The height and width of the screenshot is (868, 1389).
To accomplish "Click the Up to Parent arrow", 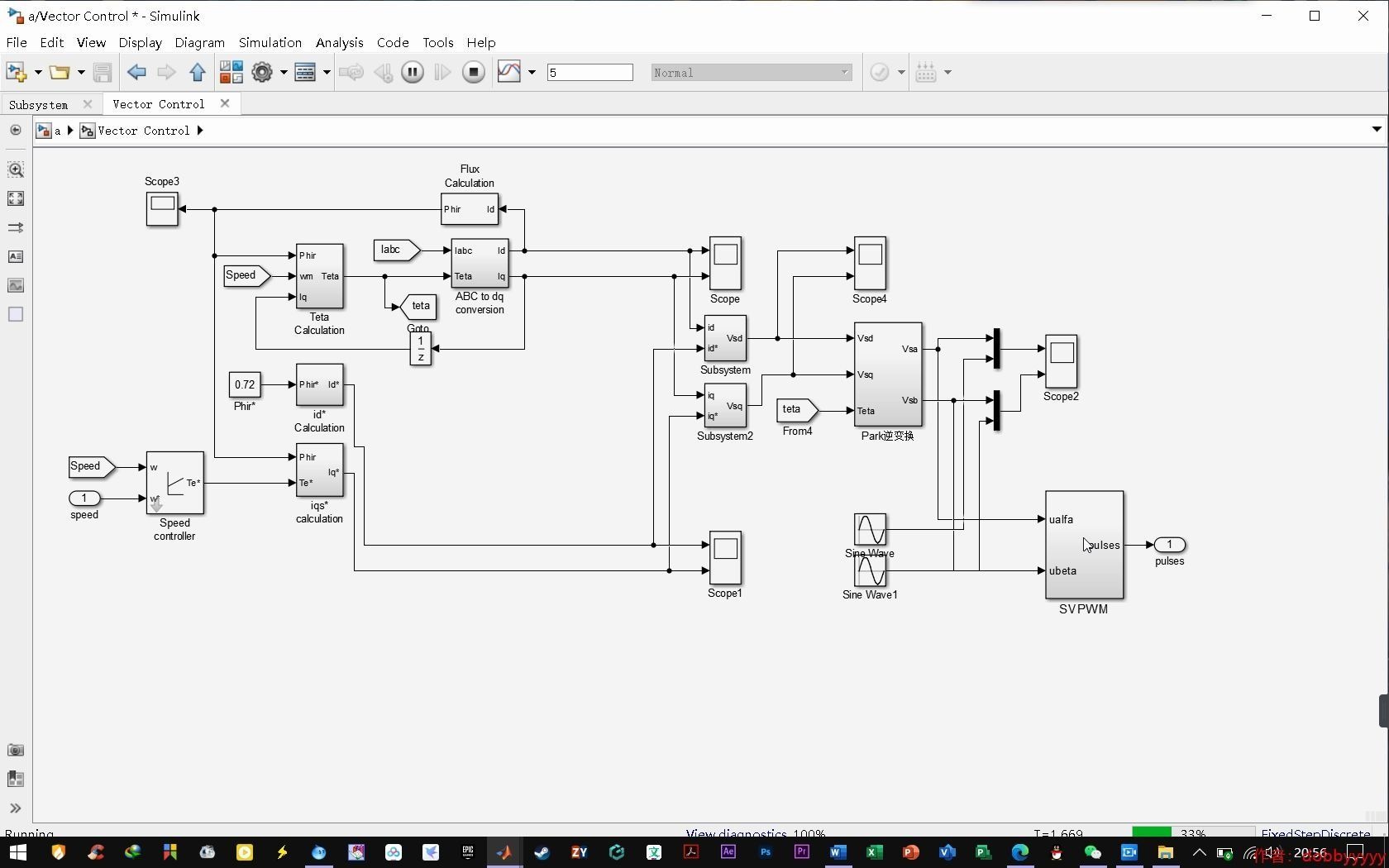I will (197, 73).
